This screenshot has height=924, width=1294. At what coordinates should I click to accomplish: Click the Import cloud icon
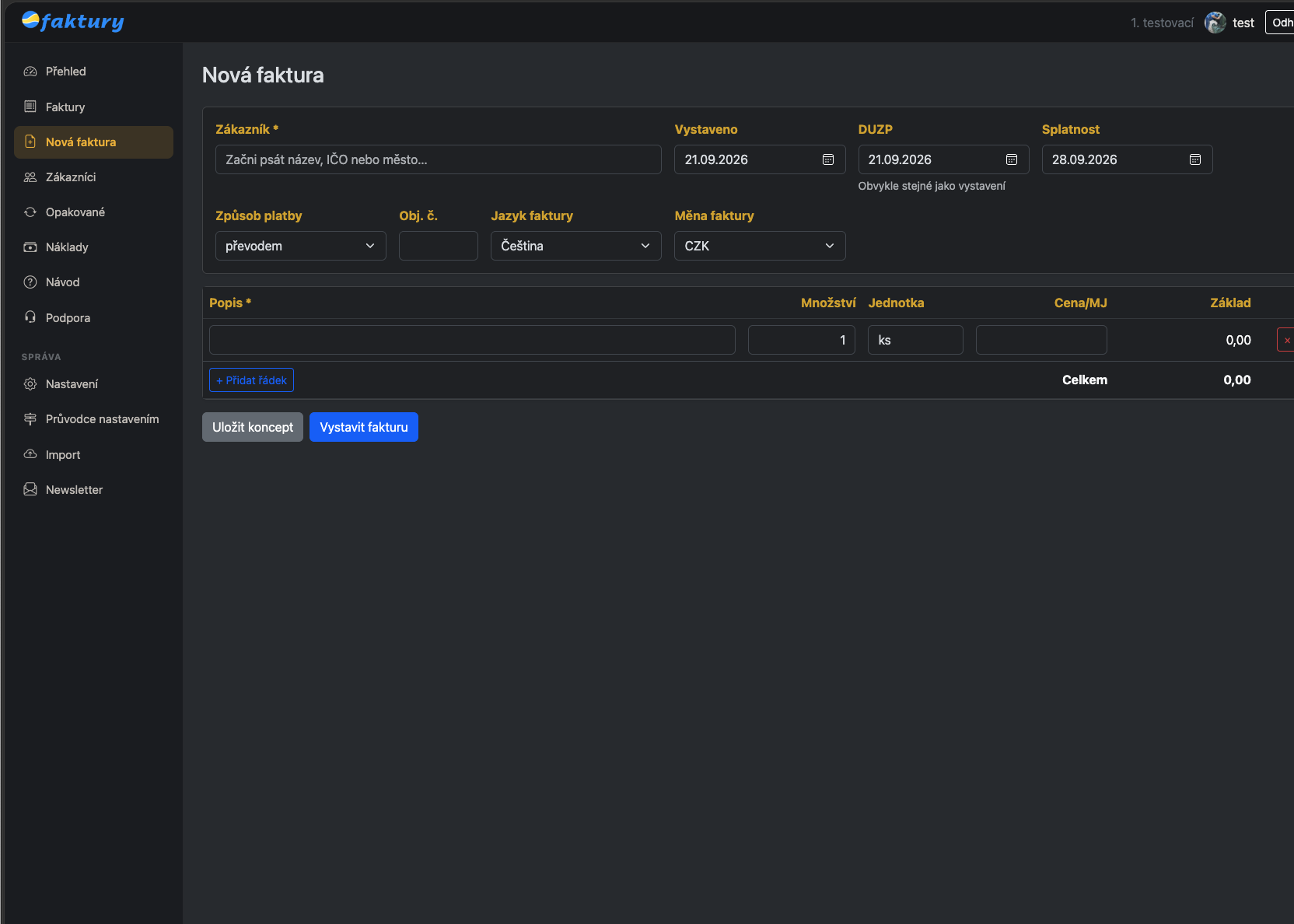(x=30, y=454)
